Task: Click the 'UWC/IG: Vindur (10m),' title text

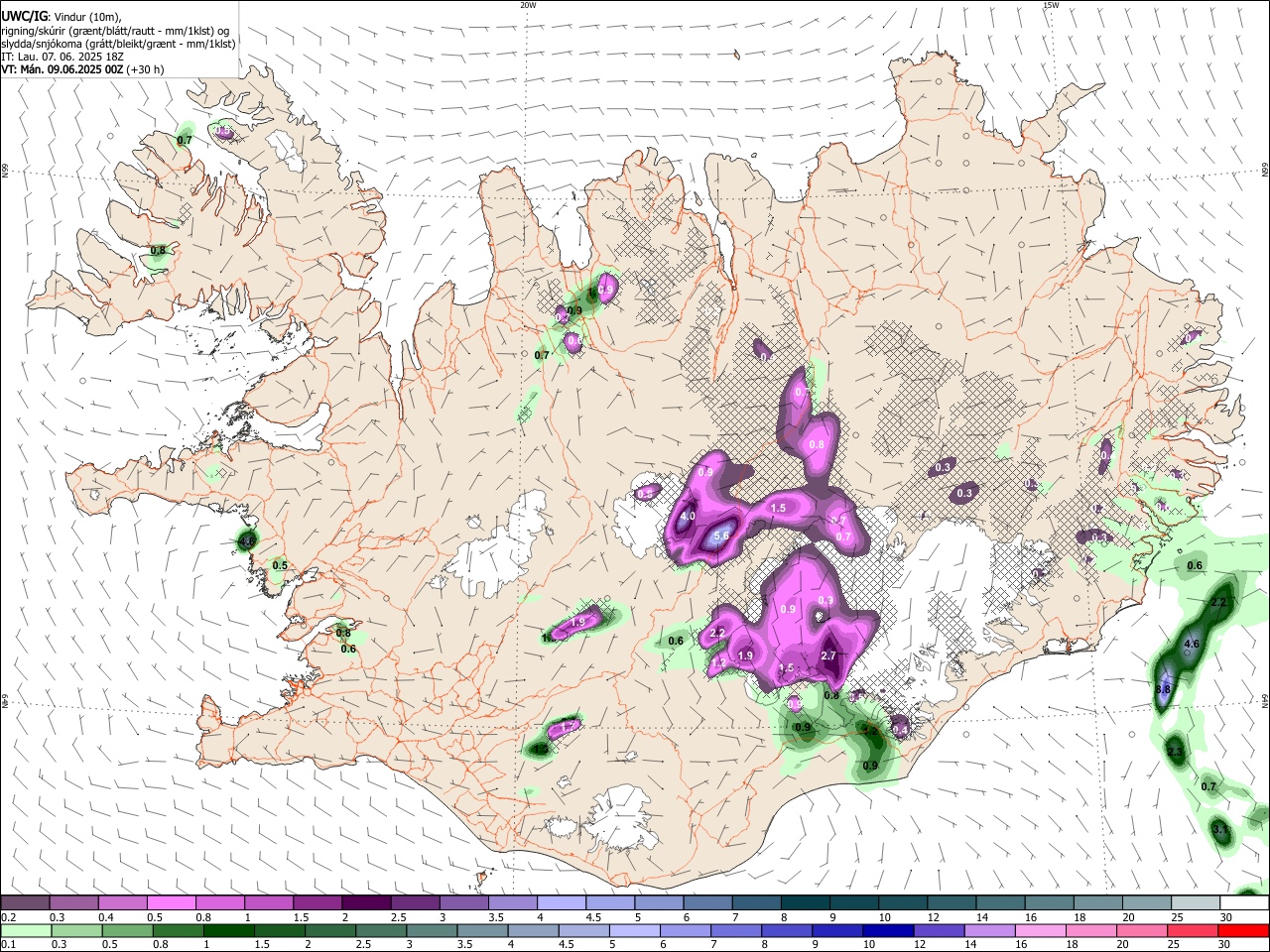Action: [62, 16]
